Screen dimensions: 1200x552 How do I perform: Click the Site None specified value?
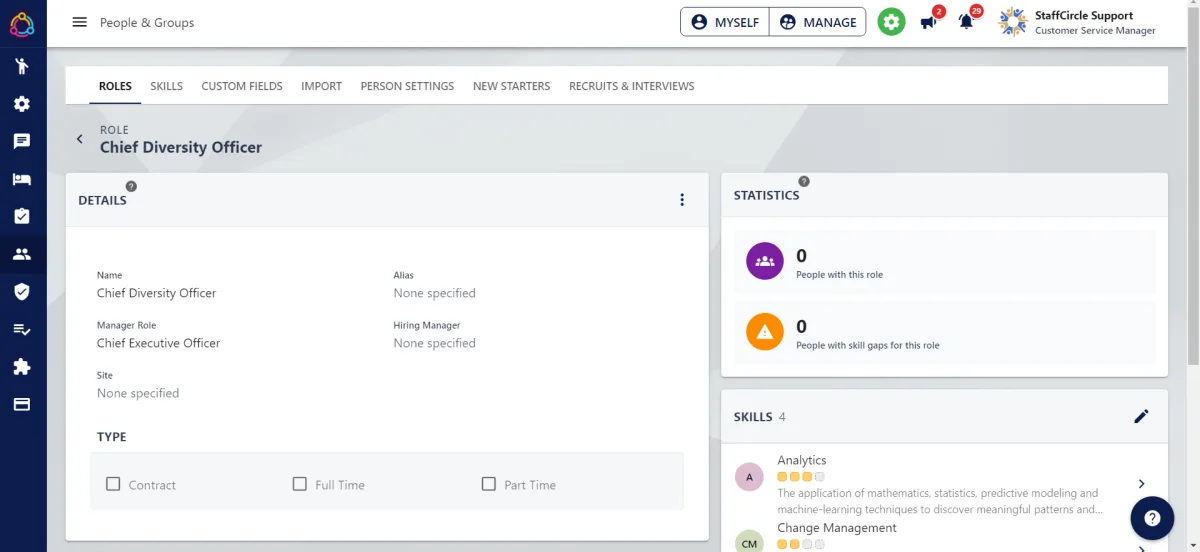(138, 393)
